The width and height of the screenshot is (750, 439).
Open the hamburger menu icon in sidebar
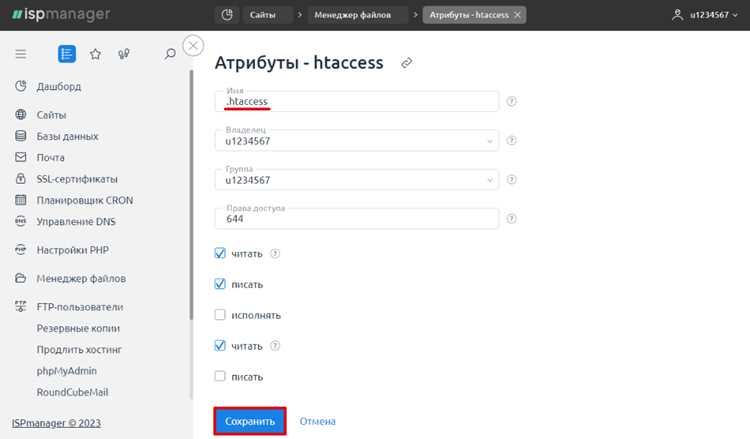point(21,54)
